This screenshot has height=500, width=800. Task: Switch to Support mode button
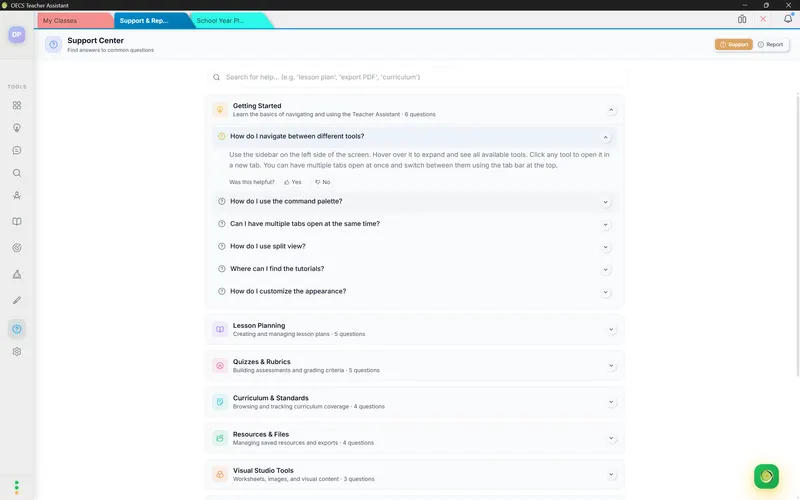(x=733, y=44)
